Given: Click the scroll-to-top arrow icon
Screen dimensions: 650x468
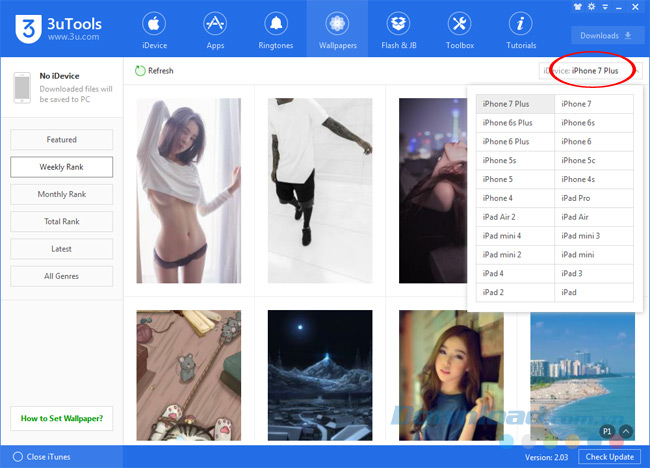Looking at the screenshot, I should 626,432.
